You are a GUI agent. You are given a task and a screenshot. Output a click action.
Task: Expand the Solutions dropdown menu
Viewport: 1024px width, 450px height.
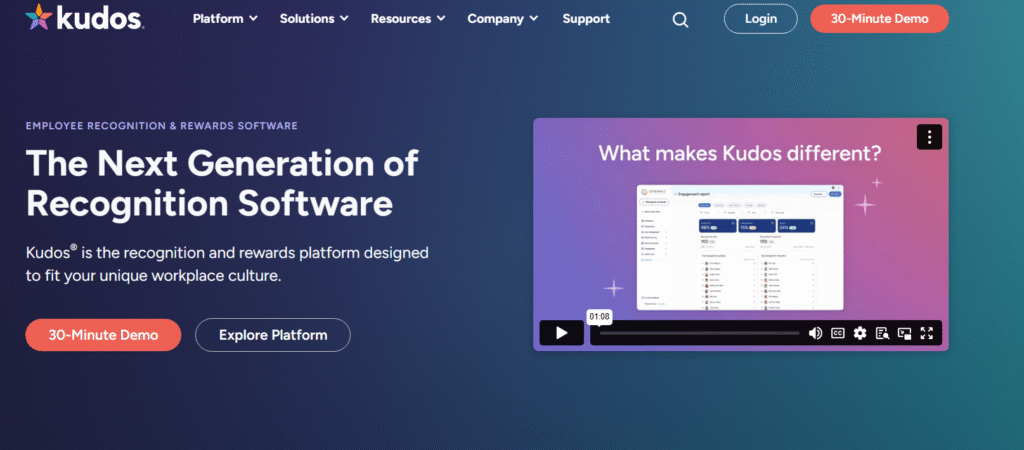[314, 19]
